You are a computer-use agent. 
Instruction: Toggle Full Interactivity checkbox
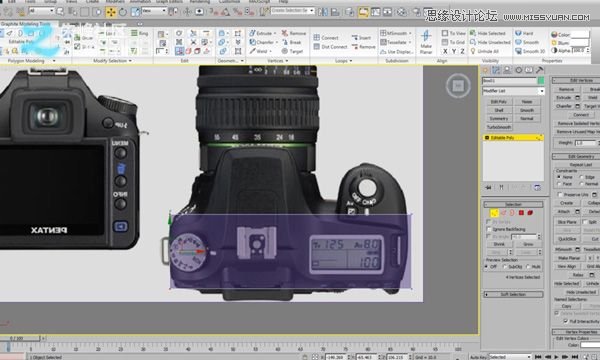pyautogui.click(x=566, y=321)
